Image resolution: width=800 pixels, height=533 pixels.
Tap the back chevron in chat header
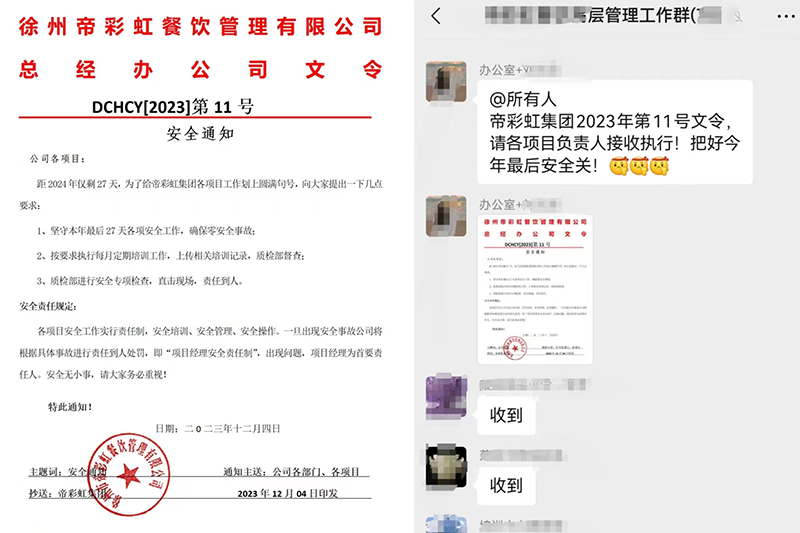click(435, 17)
